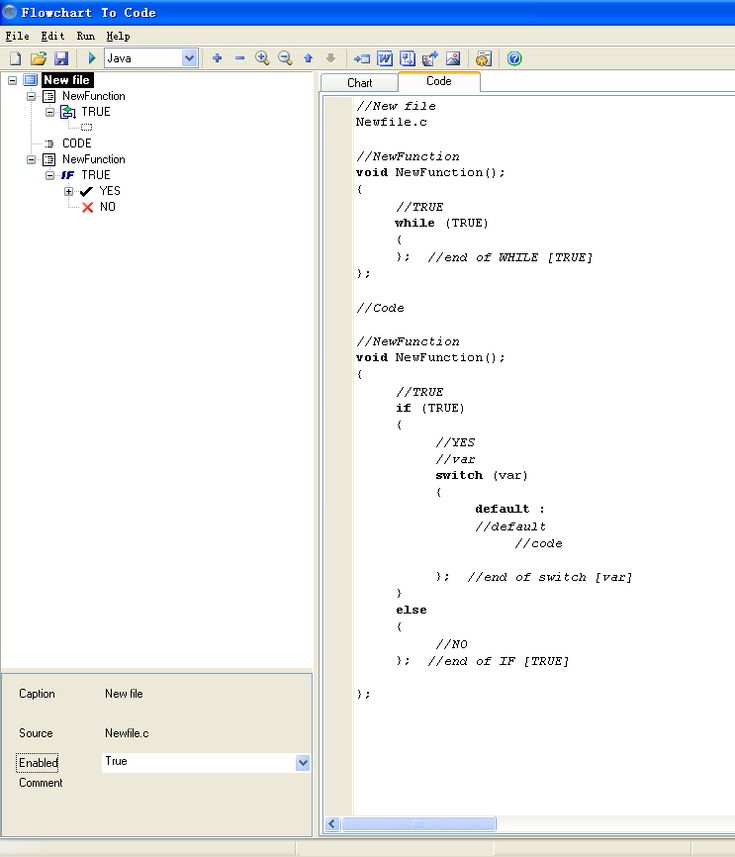Select the YES branch with the checkmark
Viewport: 735px width, 857px height.
click(x=110, y=191)
